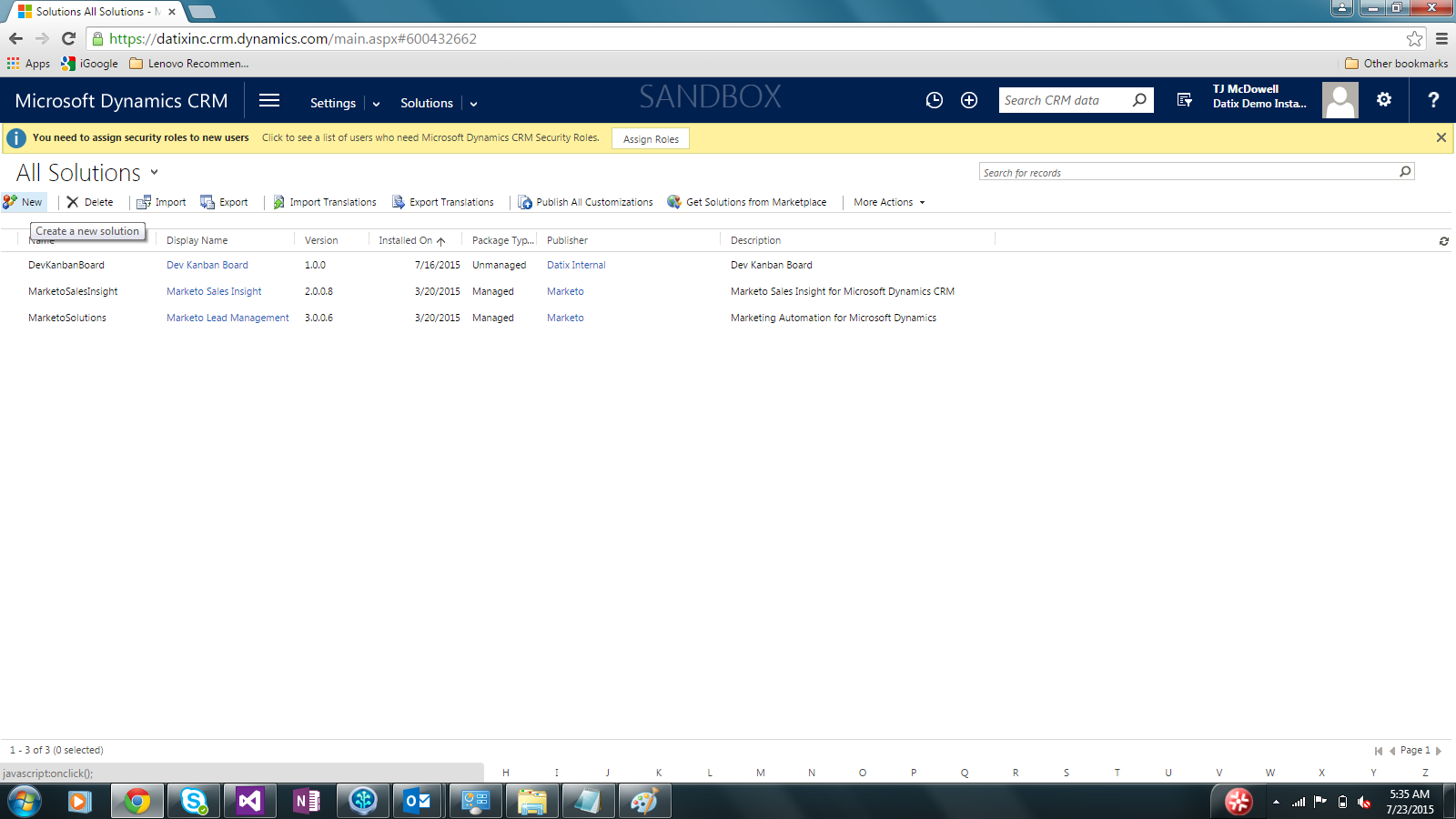Click the records search magnifier icon
Viewport: 1456px width, 819px height.
point(1405,171)
